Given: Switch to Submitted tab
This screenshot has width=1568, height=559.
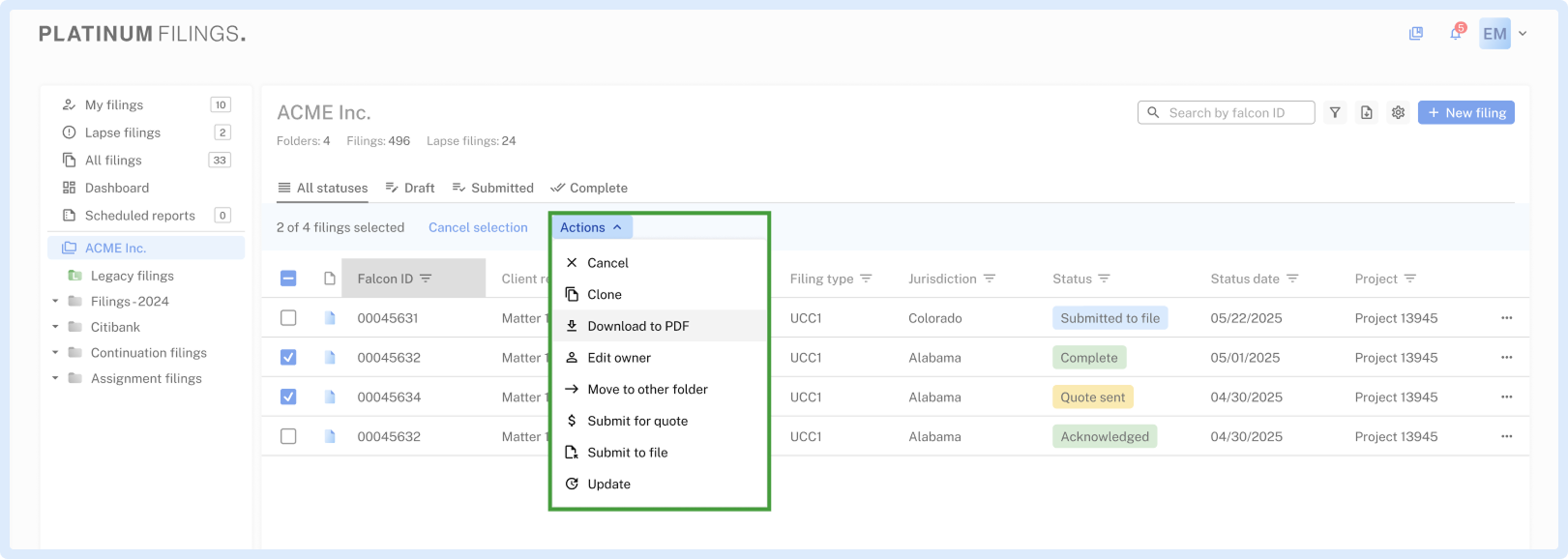Looking at the screenshot, I should click(492, 188).
